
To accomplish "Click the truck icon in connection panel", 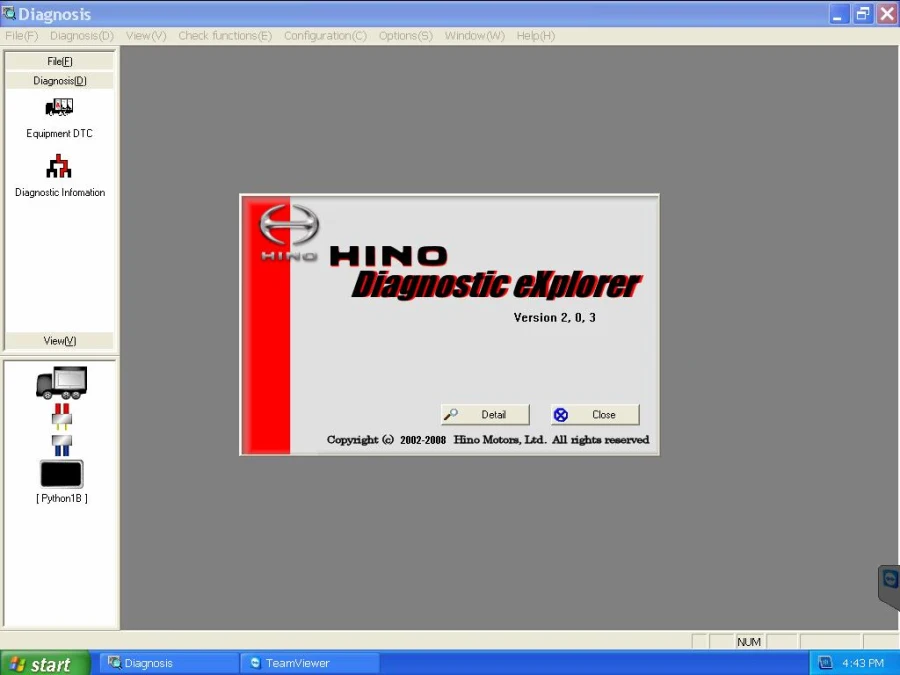I will point(62,382).
